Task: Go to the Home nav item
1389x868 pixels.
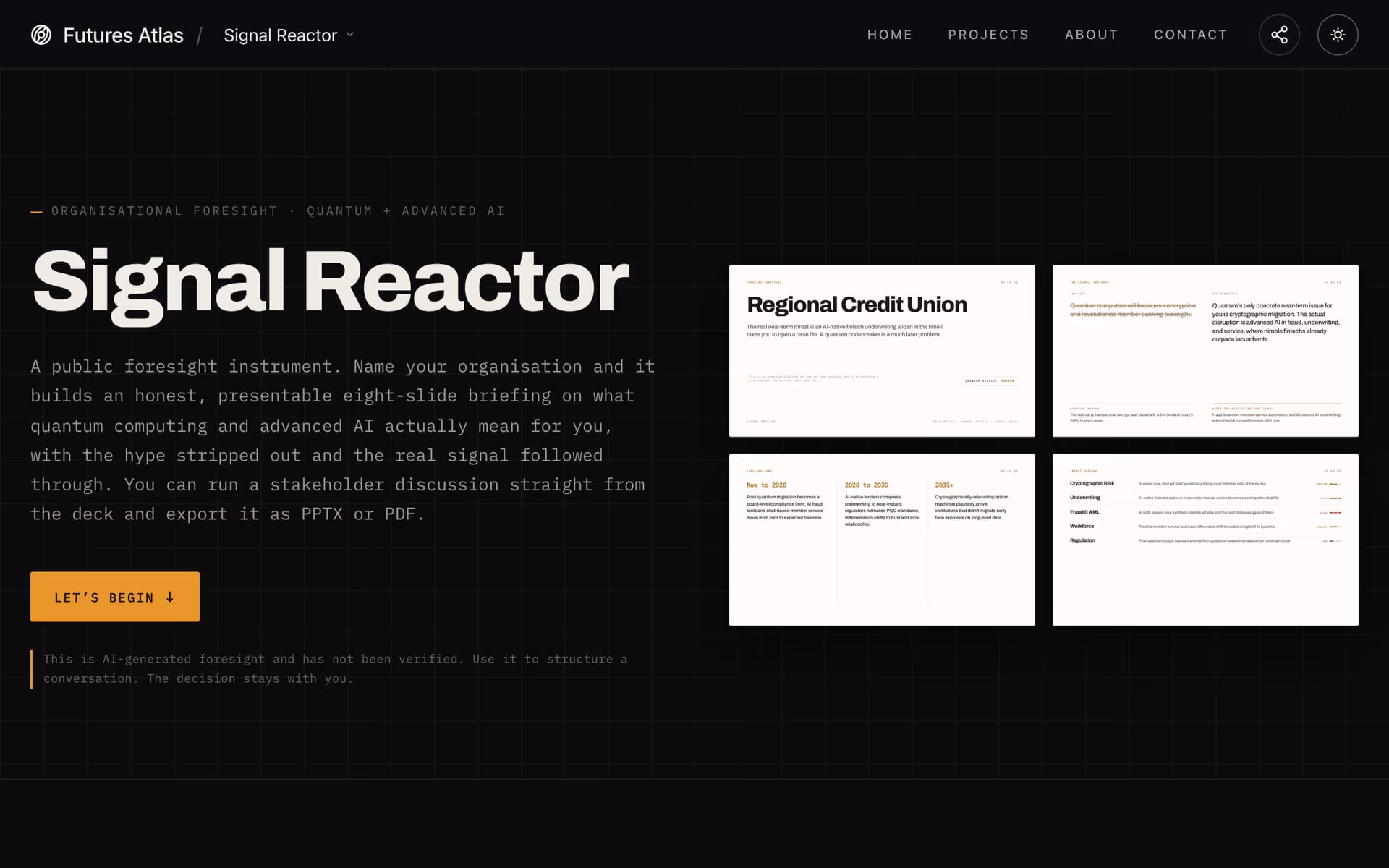Action: click(x=890, y=35)
